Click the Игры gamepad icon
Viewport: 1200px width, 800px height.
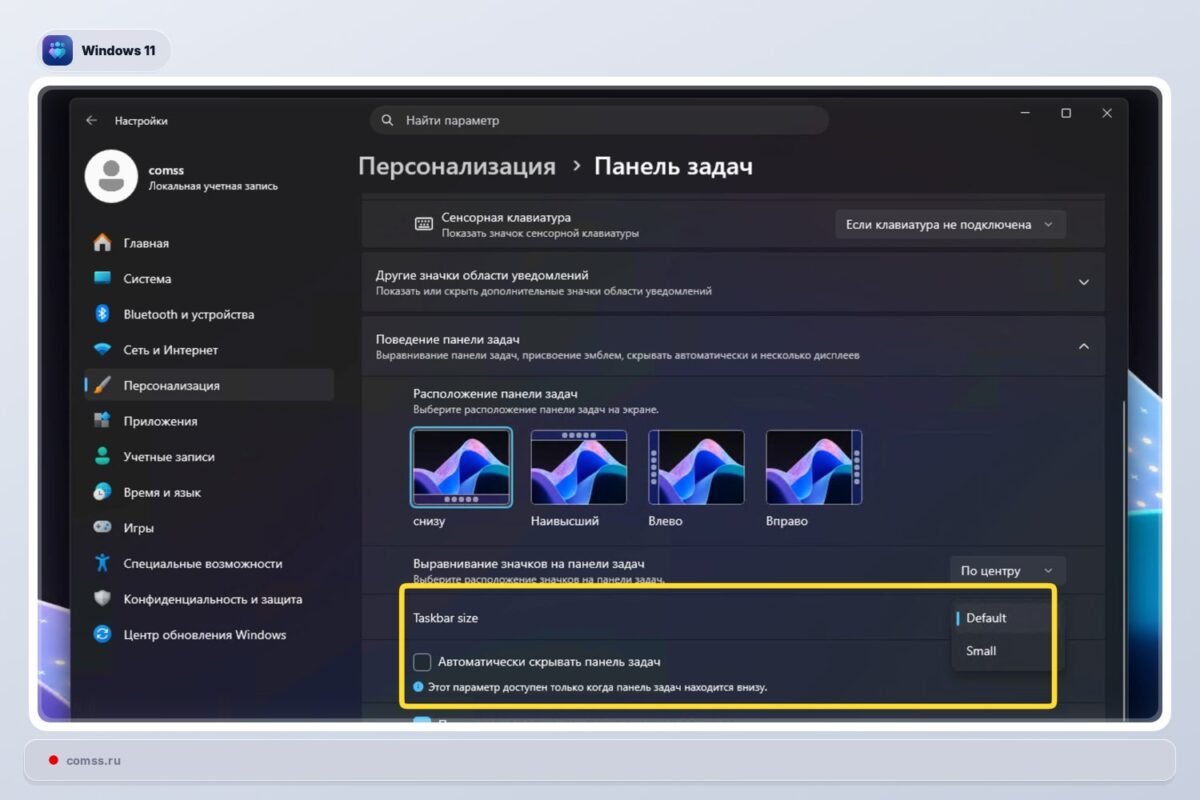point(102,527)
